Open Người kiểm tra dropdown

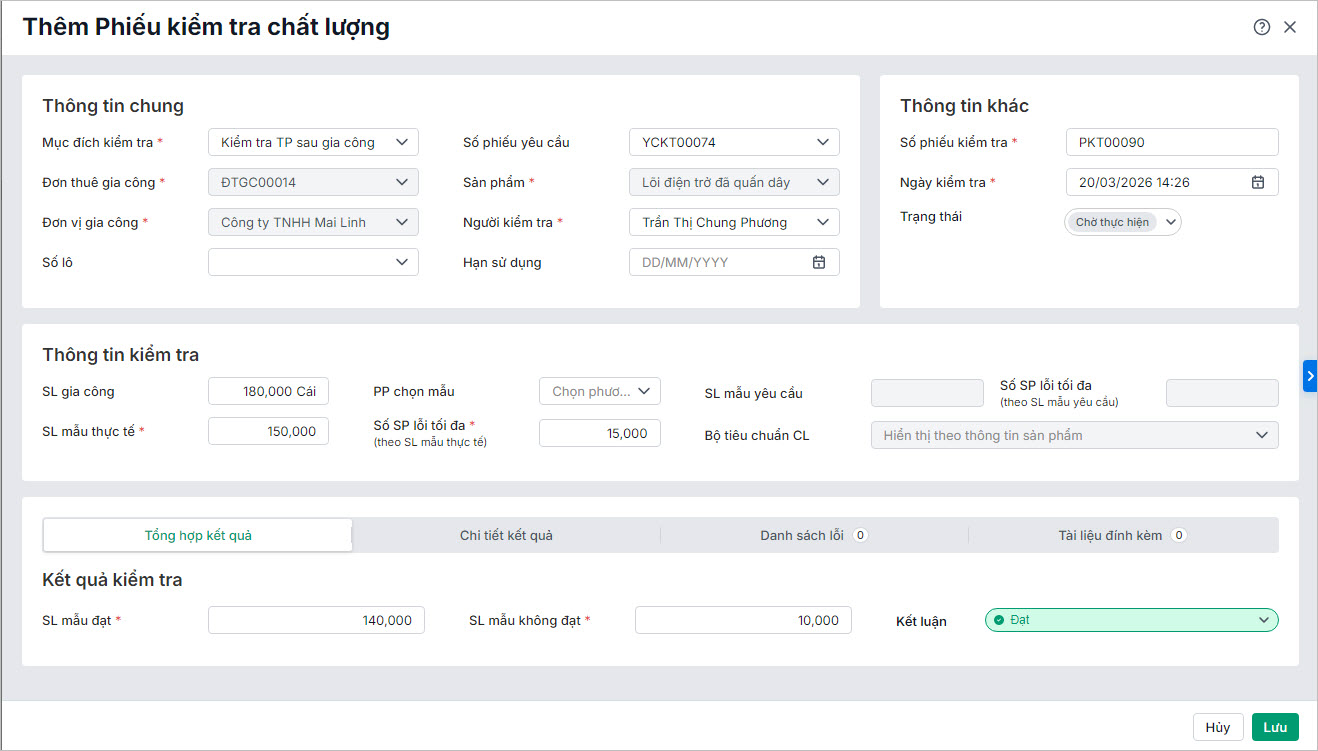click(822, 222)
